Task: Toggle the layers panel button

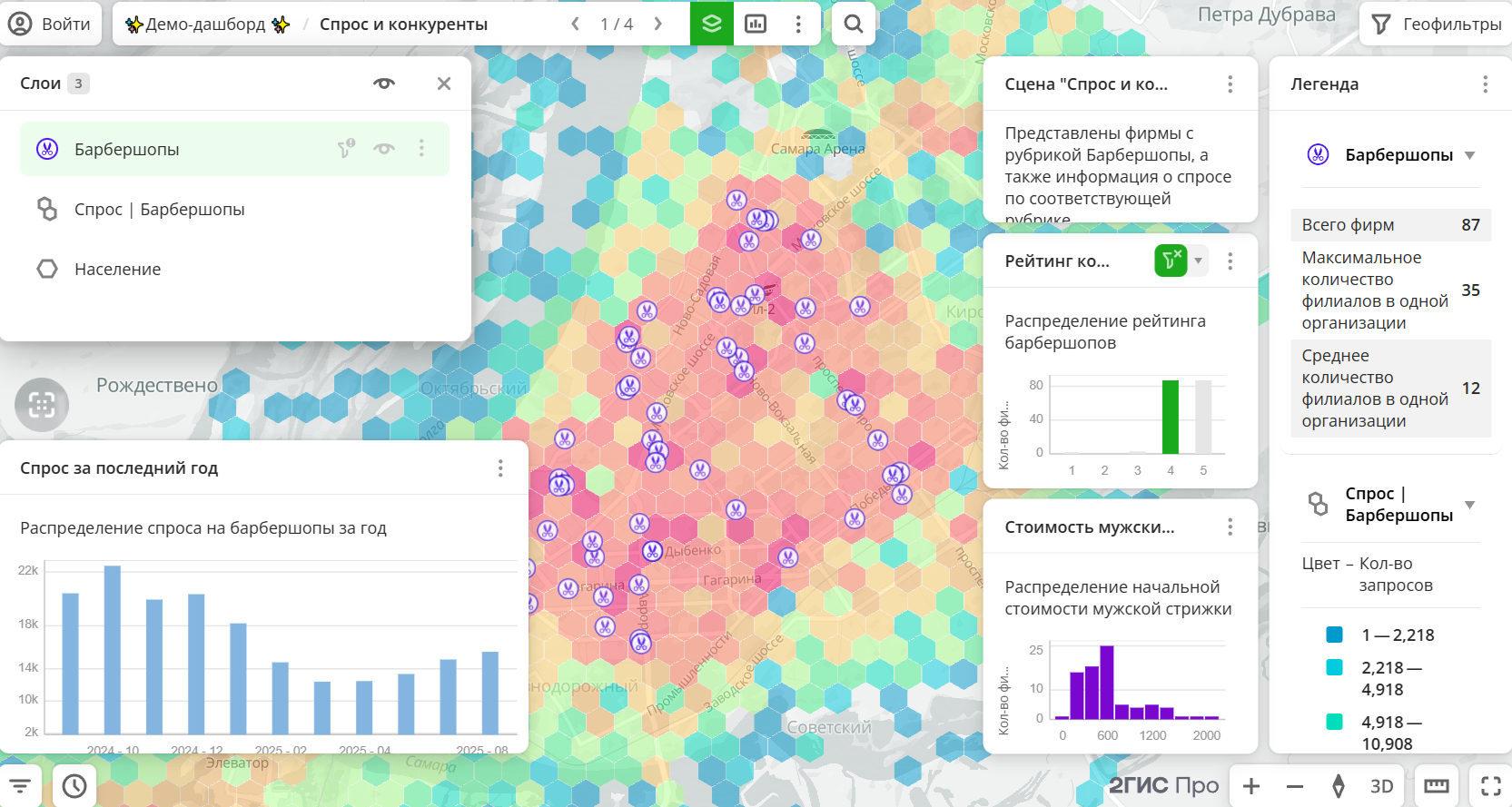Action: 711,25
